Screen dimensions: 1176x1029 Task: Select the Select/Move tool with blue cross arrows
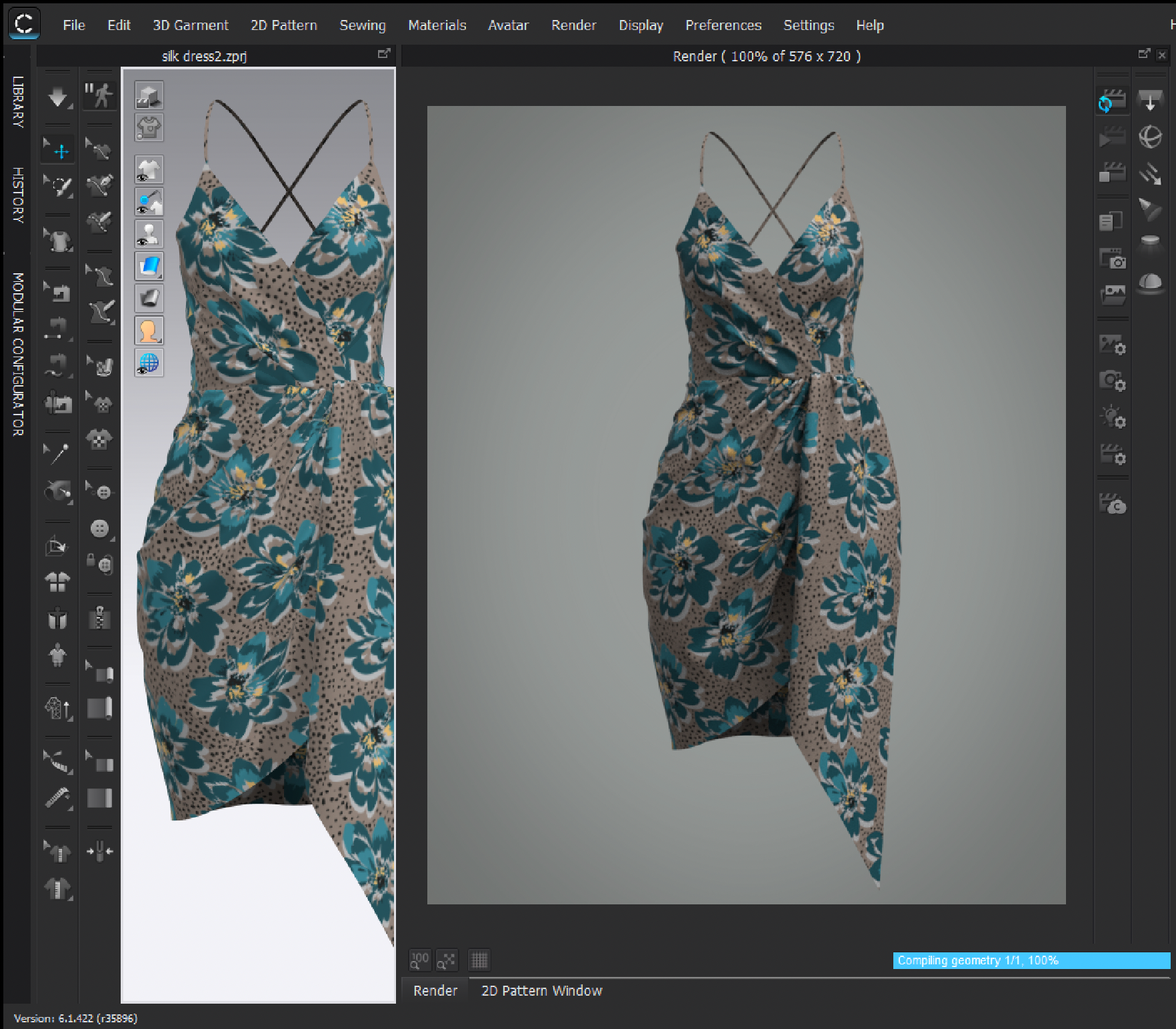point(58,151)
